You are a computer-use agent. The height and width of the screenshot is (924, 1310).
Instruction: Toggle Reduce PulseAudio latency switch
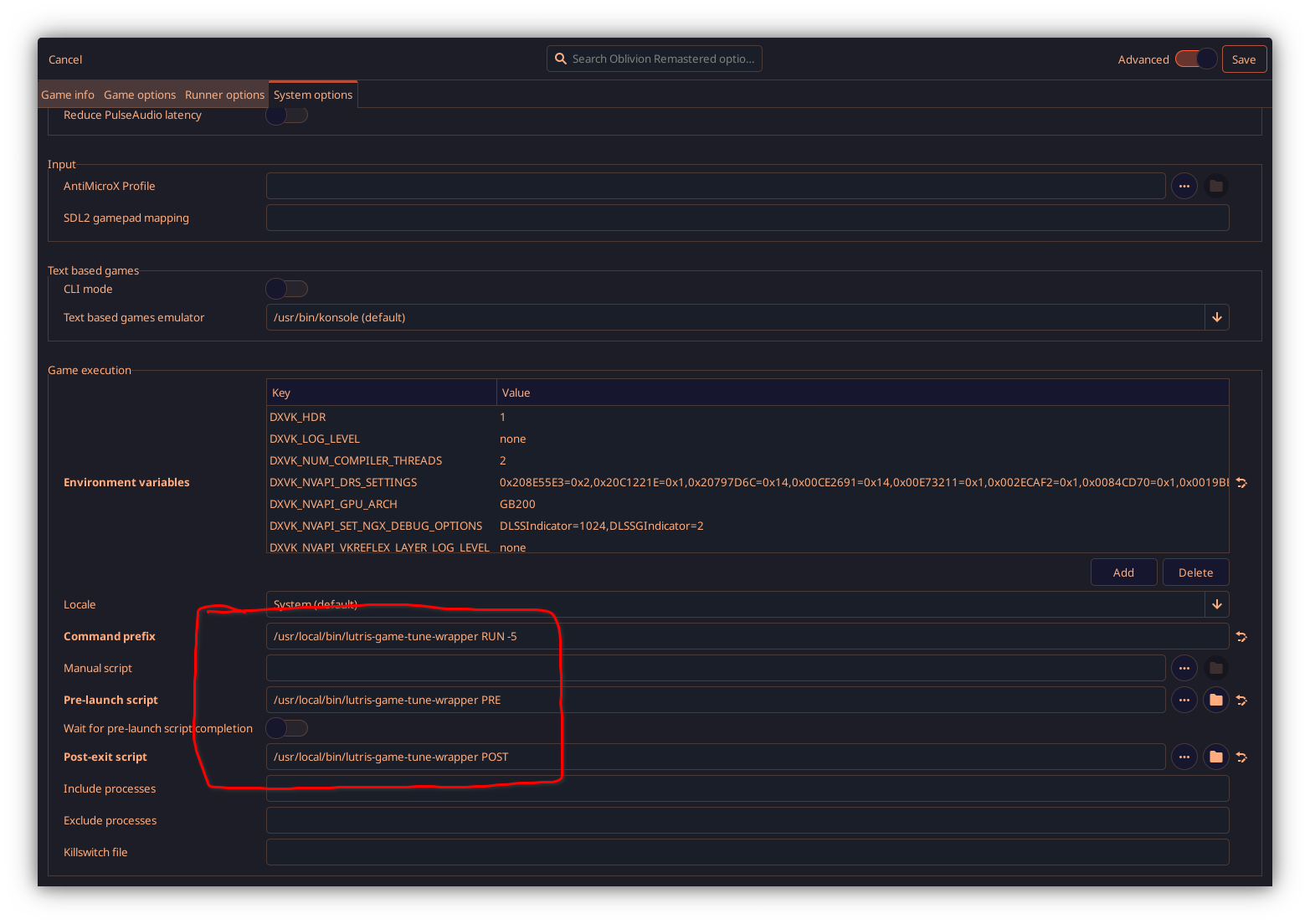point(286,115)
